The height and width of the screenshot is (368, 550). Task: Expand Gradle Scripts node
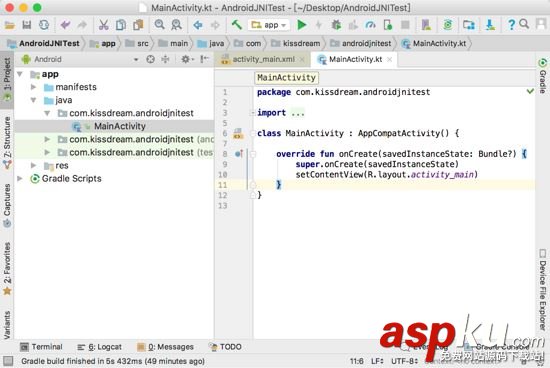click(20, 179)
